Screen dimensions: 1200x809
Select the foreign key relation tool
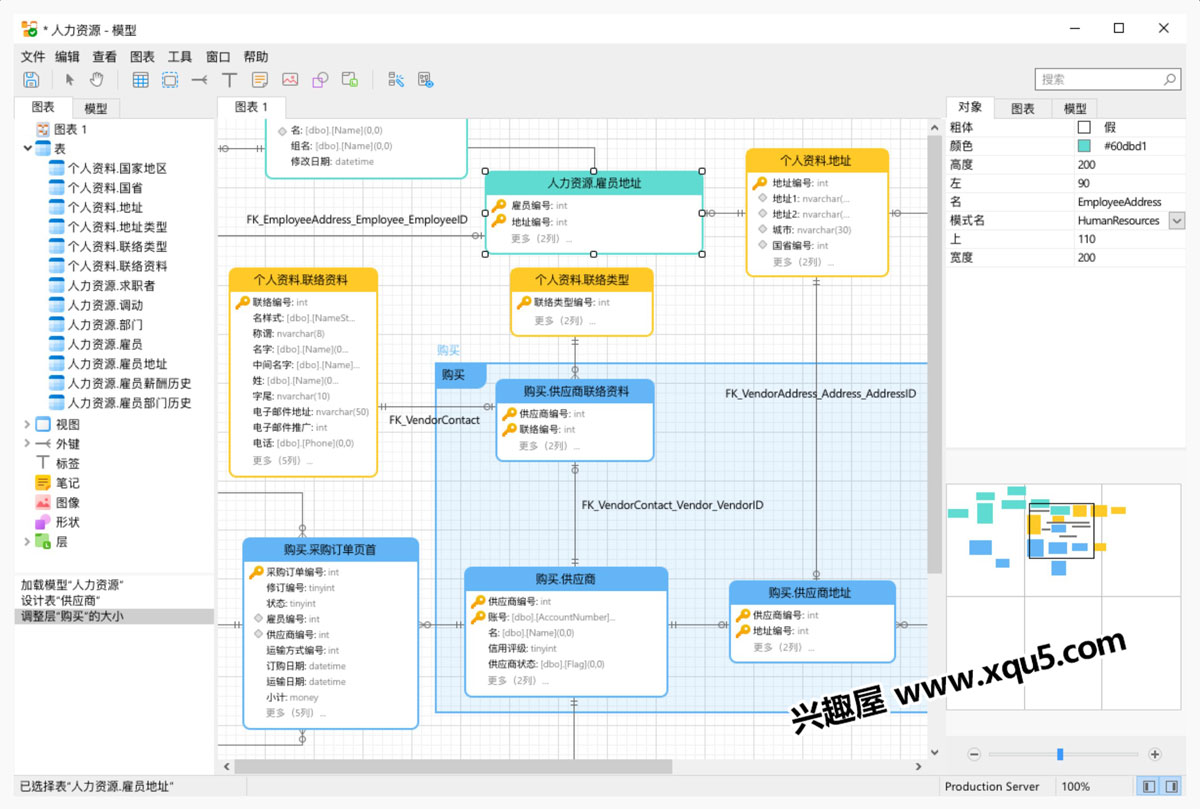click(200, 80)
